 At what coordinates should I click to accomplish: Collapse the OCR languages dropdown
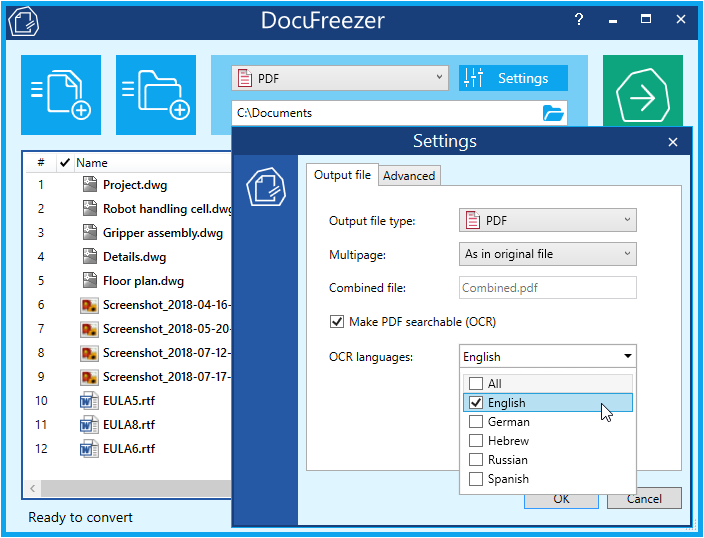(x=628, y=356)
